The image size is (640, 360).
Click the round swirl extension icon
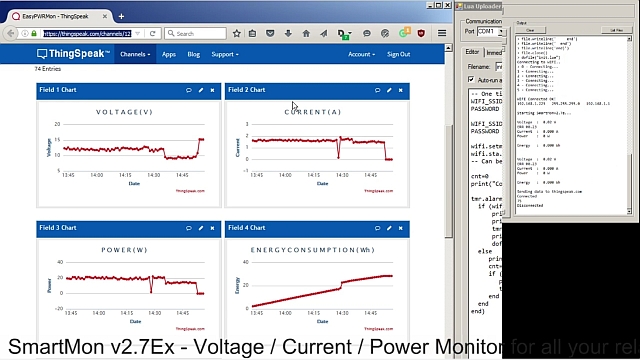pos(385,33)
